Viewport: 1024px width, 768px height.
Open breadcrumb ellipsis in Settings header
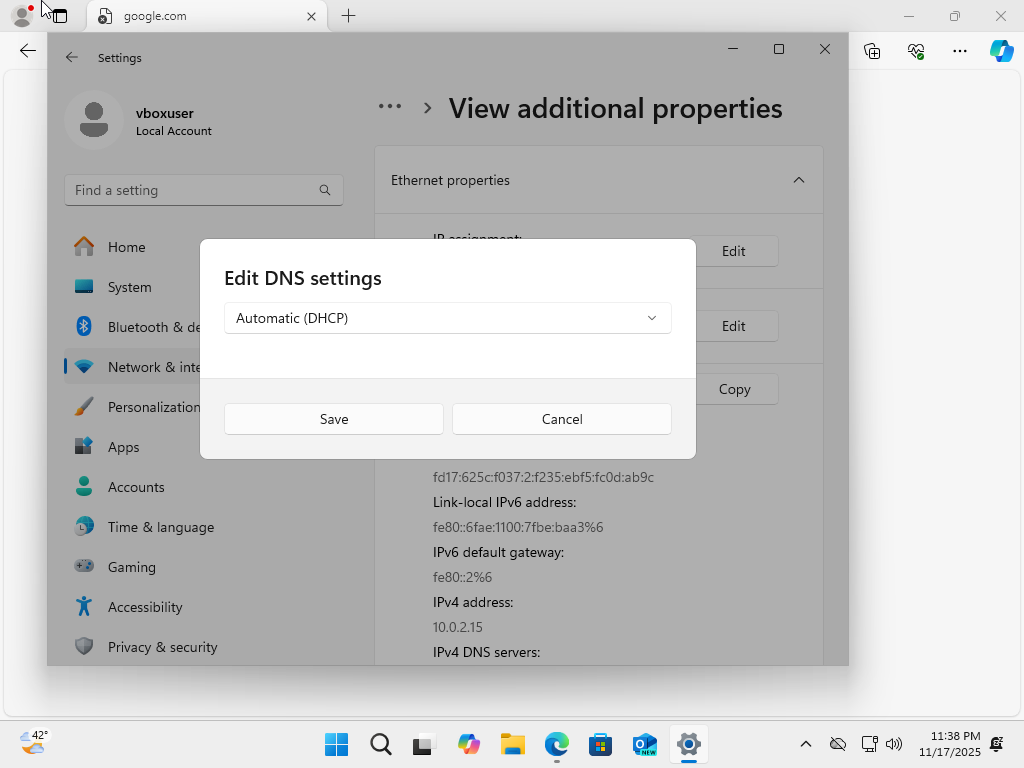click(389, 107)
